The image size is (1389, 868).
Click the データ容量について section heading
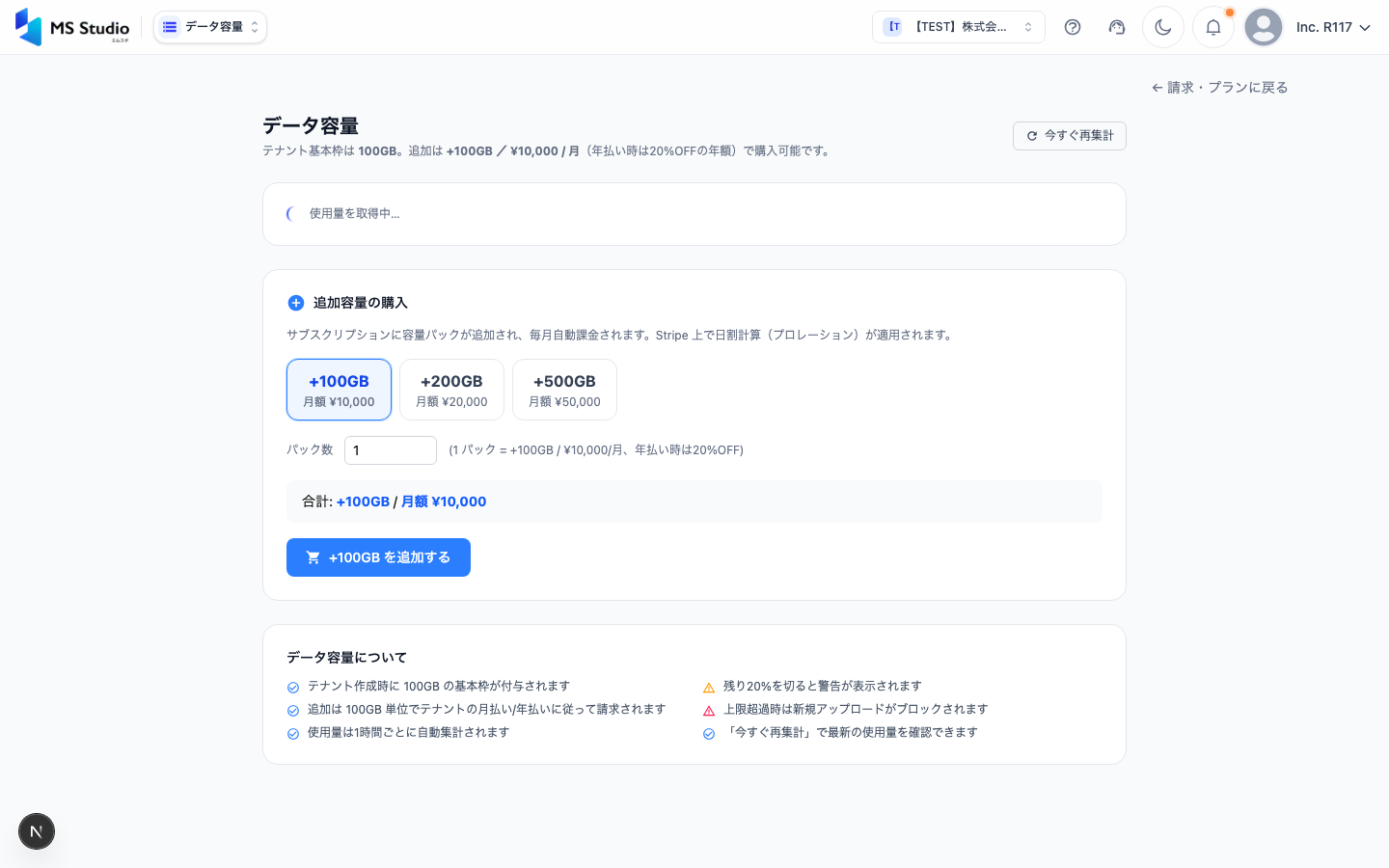tap(347, 658)
